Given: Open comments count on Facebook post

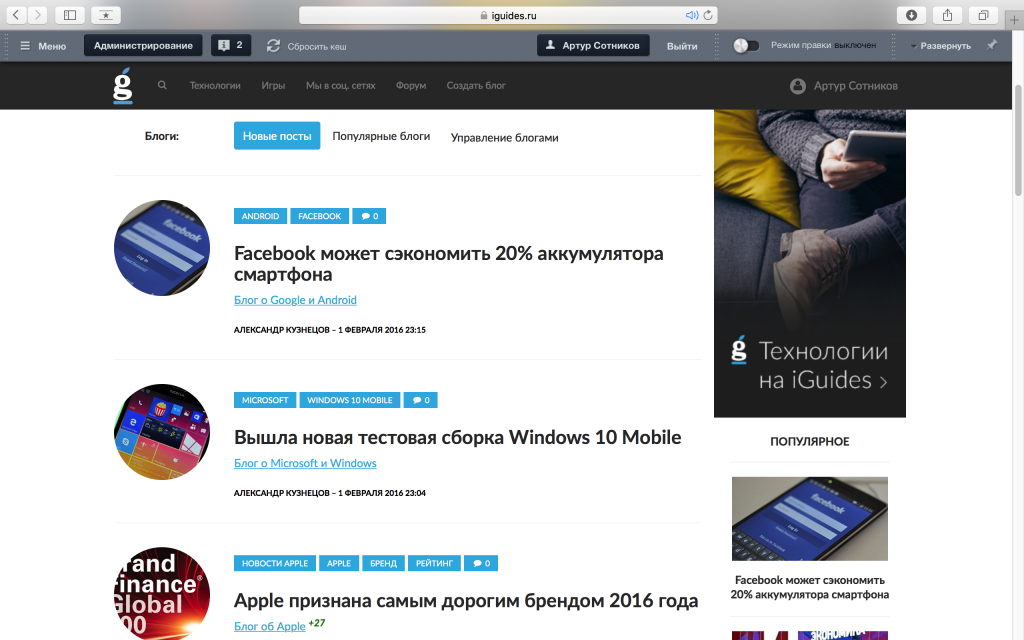Looking at the screenshot, I should click(369, 216).
